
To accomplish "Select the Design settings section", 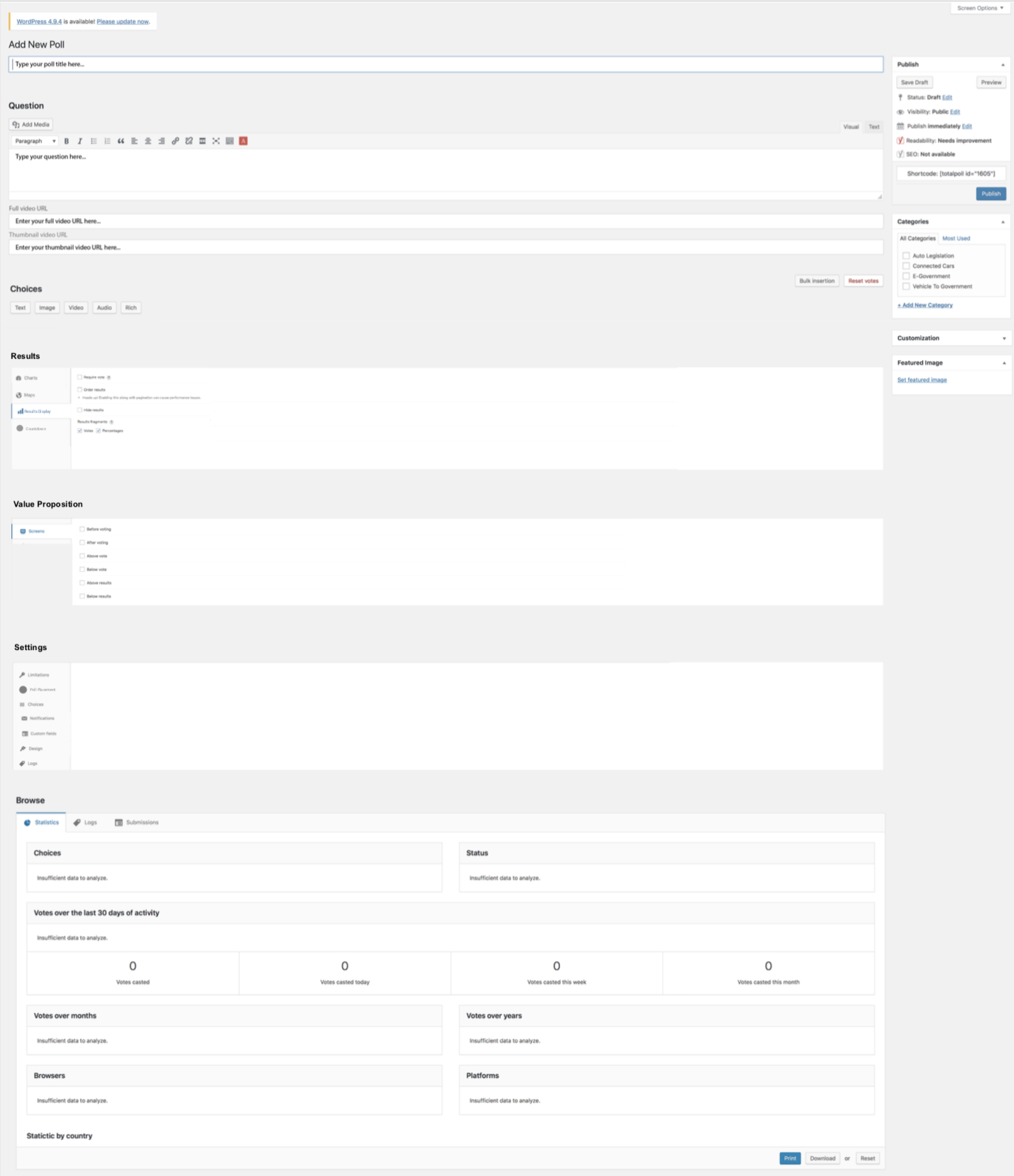I will point(35,748).
